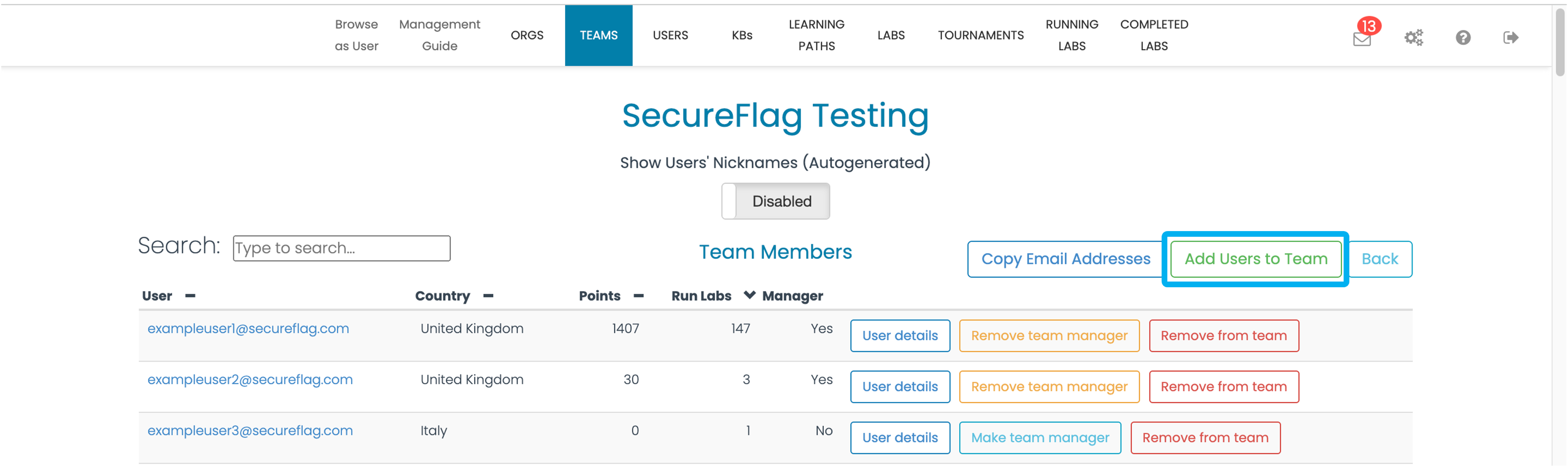Viewport: 1568px width, 467px height.
Task: Click the Points column header
Action: [x=600, y=296]
